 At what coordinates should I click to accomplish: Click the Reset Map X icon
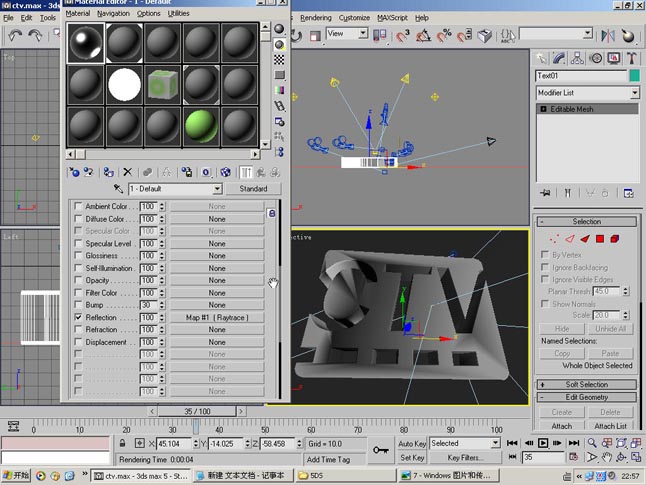click(x=128, y=172)
